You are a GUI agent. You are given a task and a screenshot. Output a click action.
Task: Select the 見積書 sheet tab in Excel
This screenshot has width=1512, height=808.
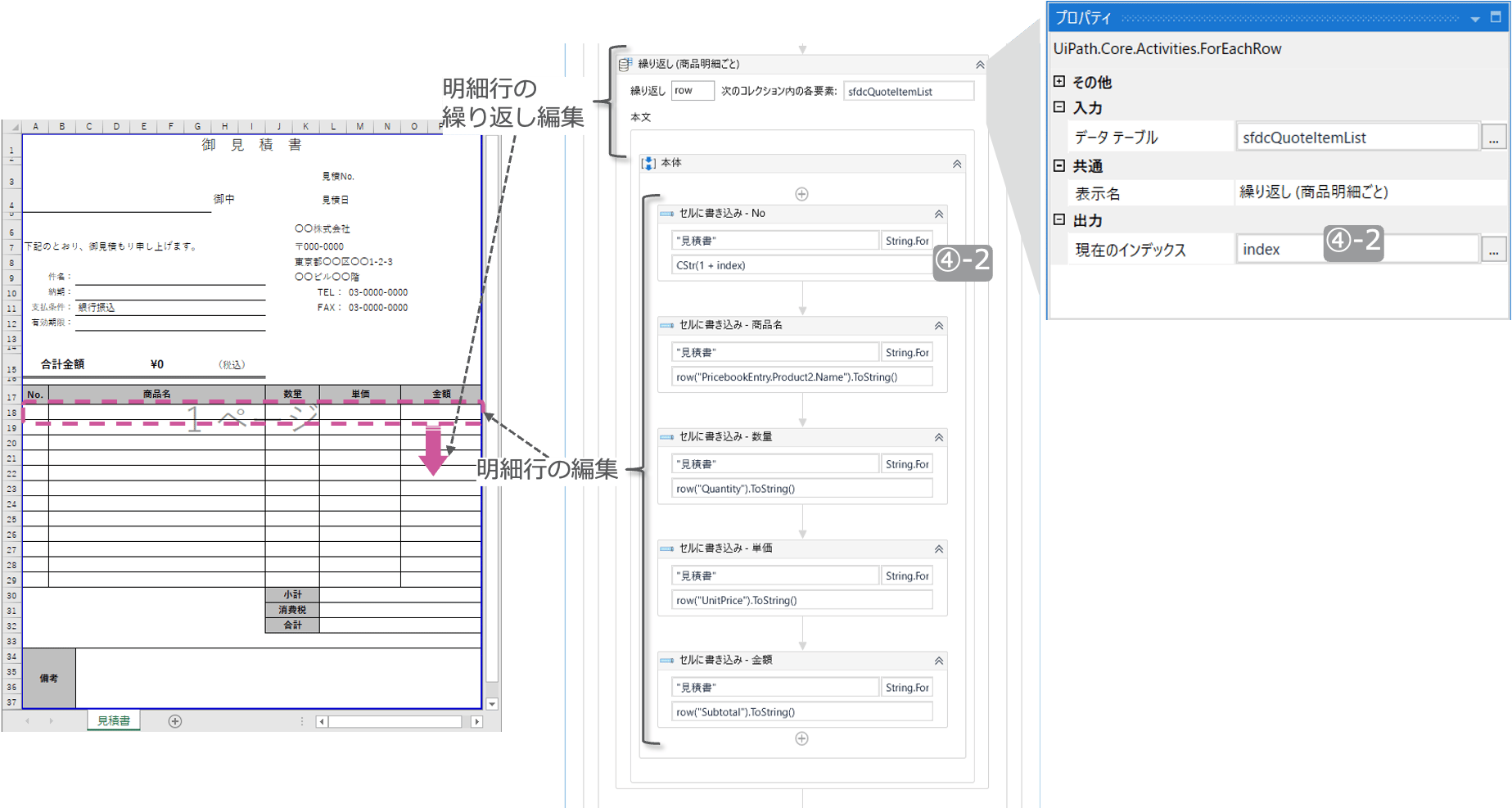114,720
